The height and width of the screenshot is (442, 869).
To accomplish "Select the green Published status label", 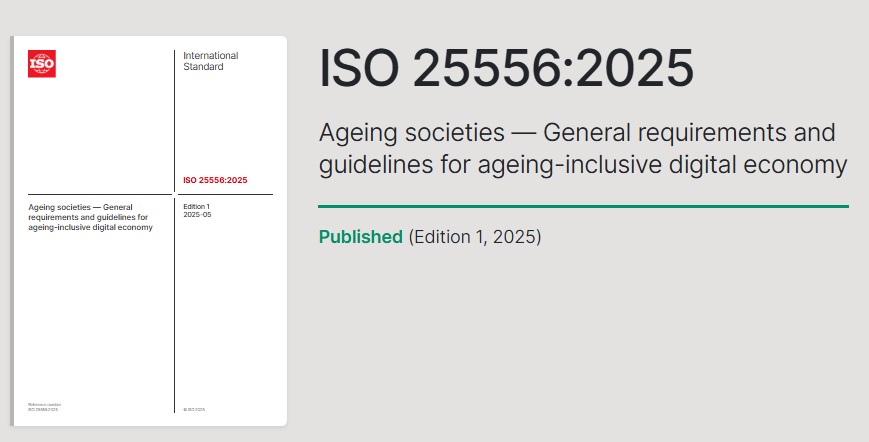I will tap(361, 237).
